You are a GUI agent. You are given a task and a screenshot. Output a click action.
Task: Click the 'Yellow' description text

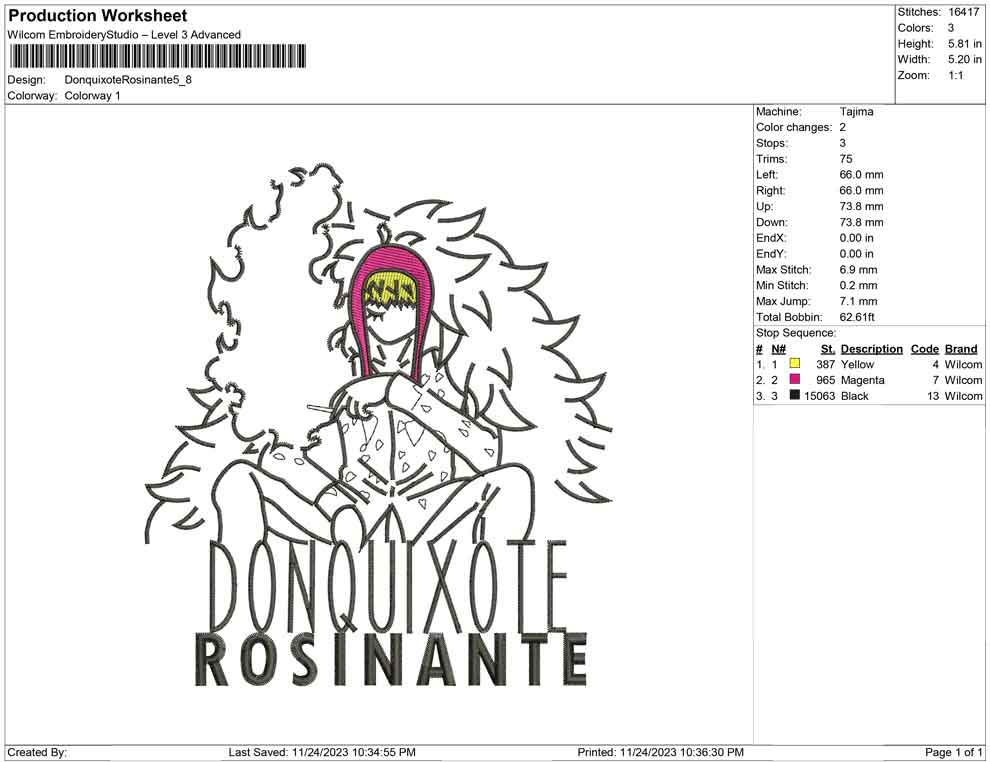coord(857,364)
